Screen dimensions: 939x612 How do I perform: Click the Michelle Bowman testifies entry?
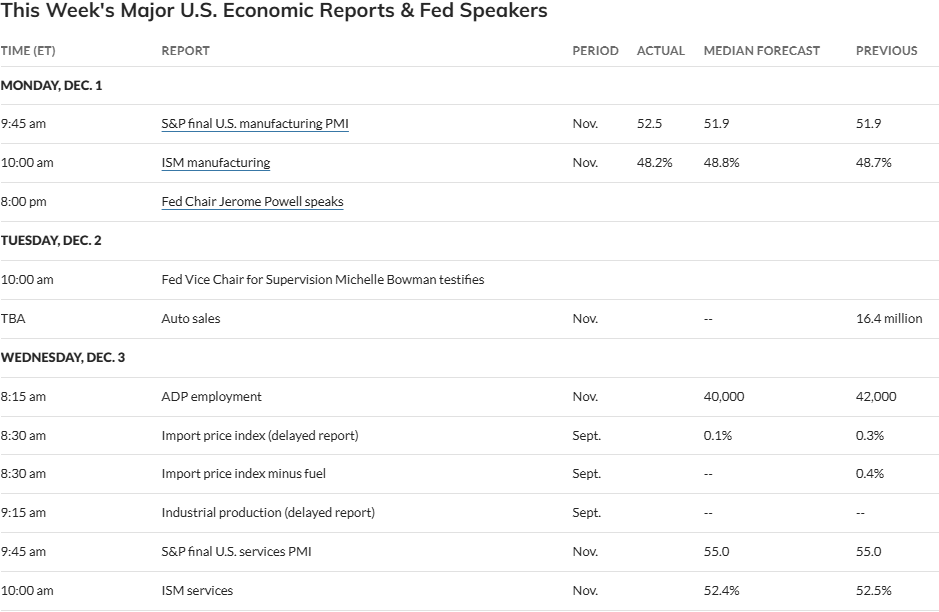[322, 280]
